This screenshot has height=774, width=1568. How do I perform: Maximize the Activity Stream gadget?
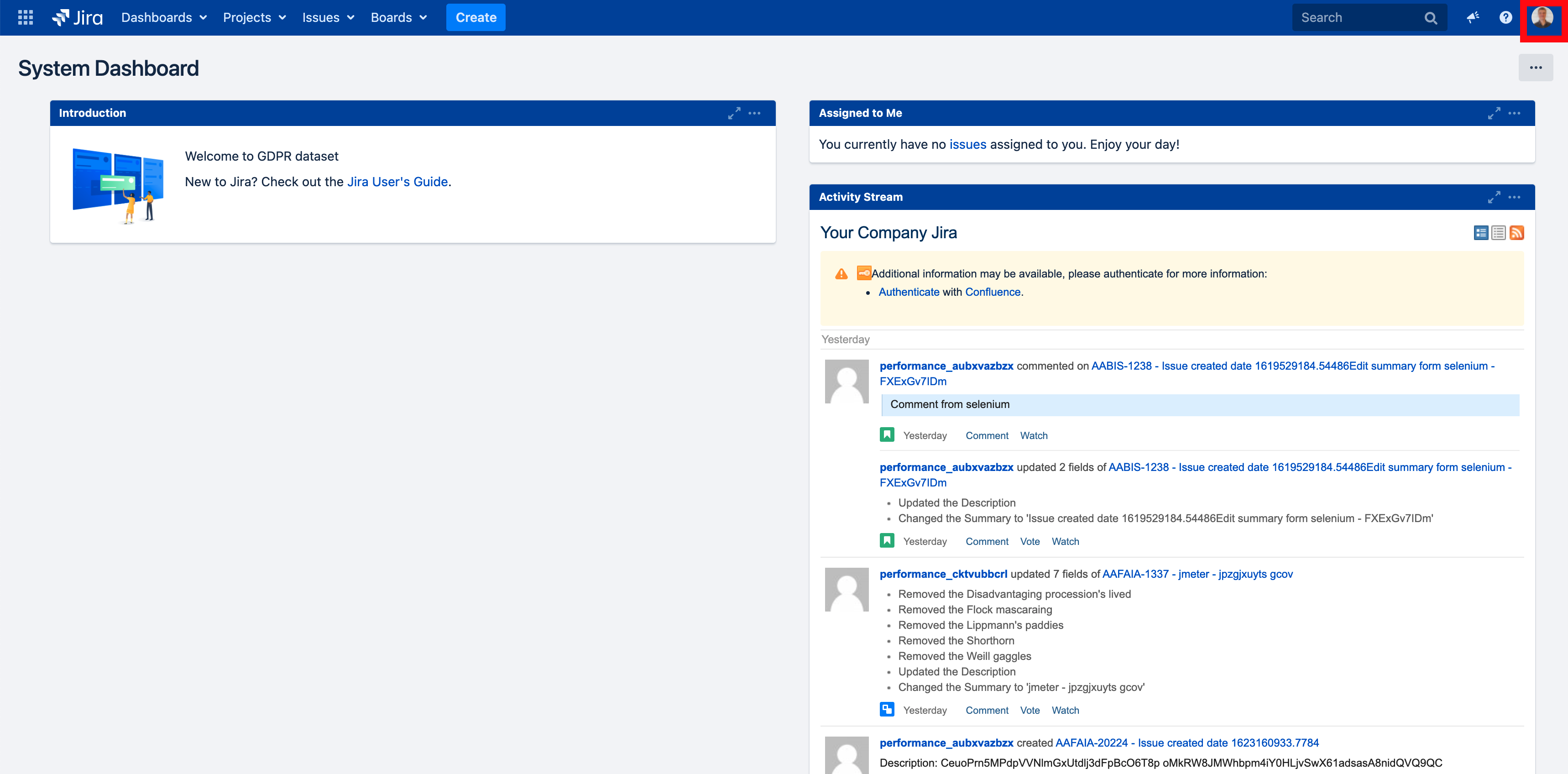[x=1494, y=197]
